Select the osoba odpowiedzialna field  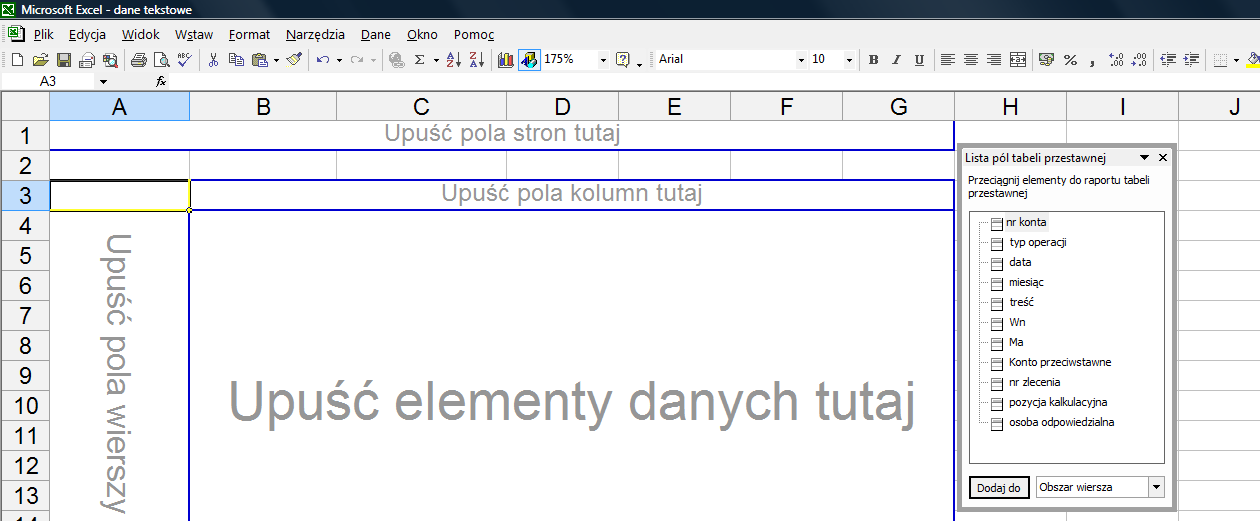point(1062,422)
